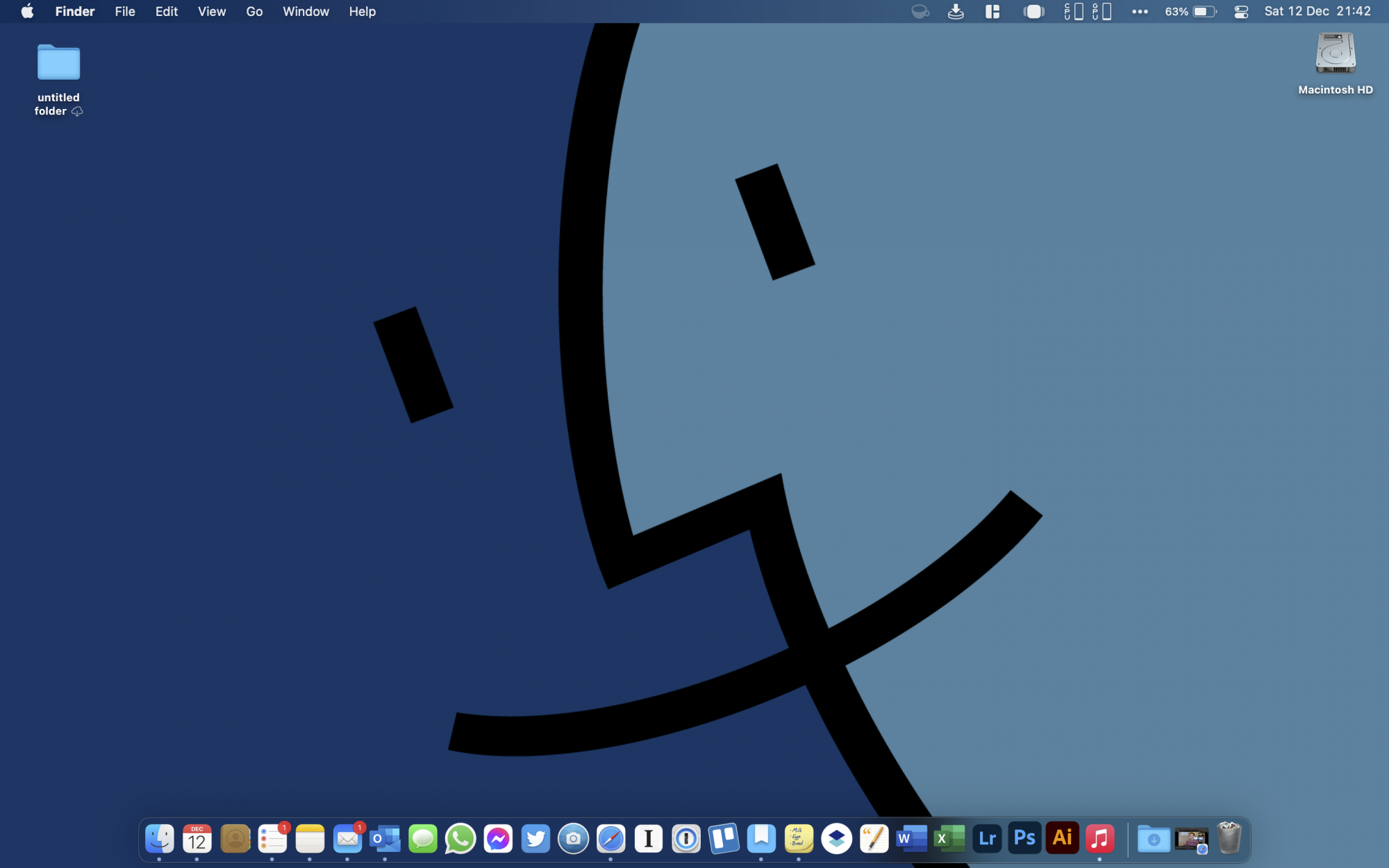The height and width of the screenshot is (868, 1389).
Task: Open Control Centre toggles in menu bar
Action: tap(1241, 12)
